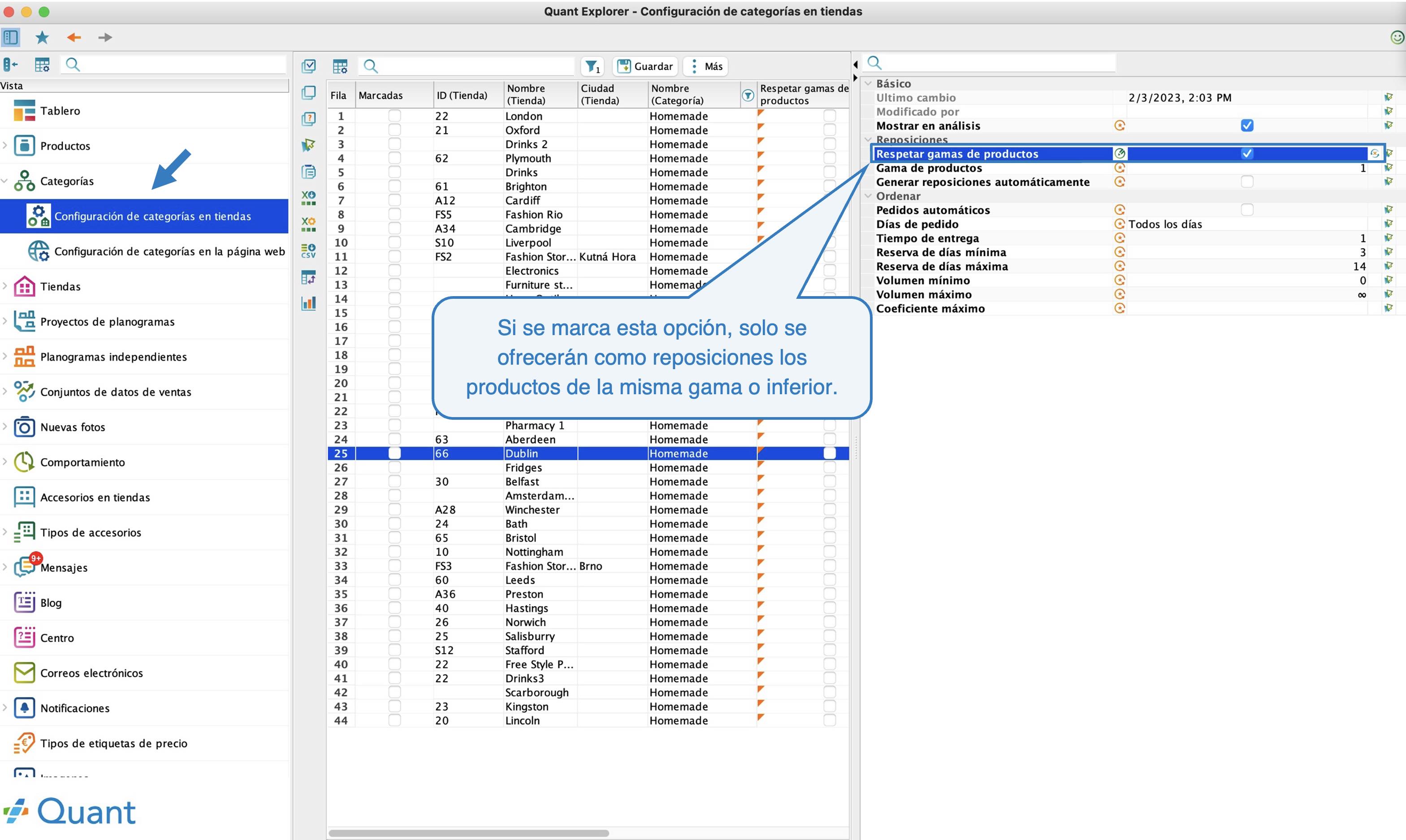Click the copy icon in vertical toolbar

(309, 92)
